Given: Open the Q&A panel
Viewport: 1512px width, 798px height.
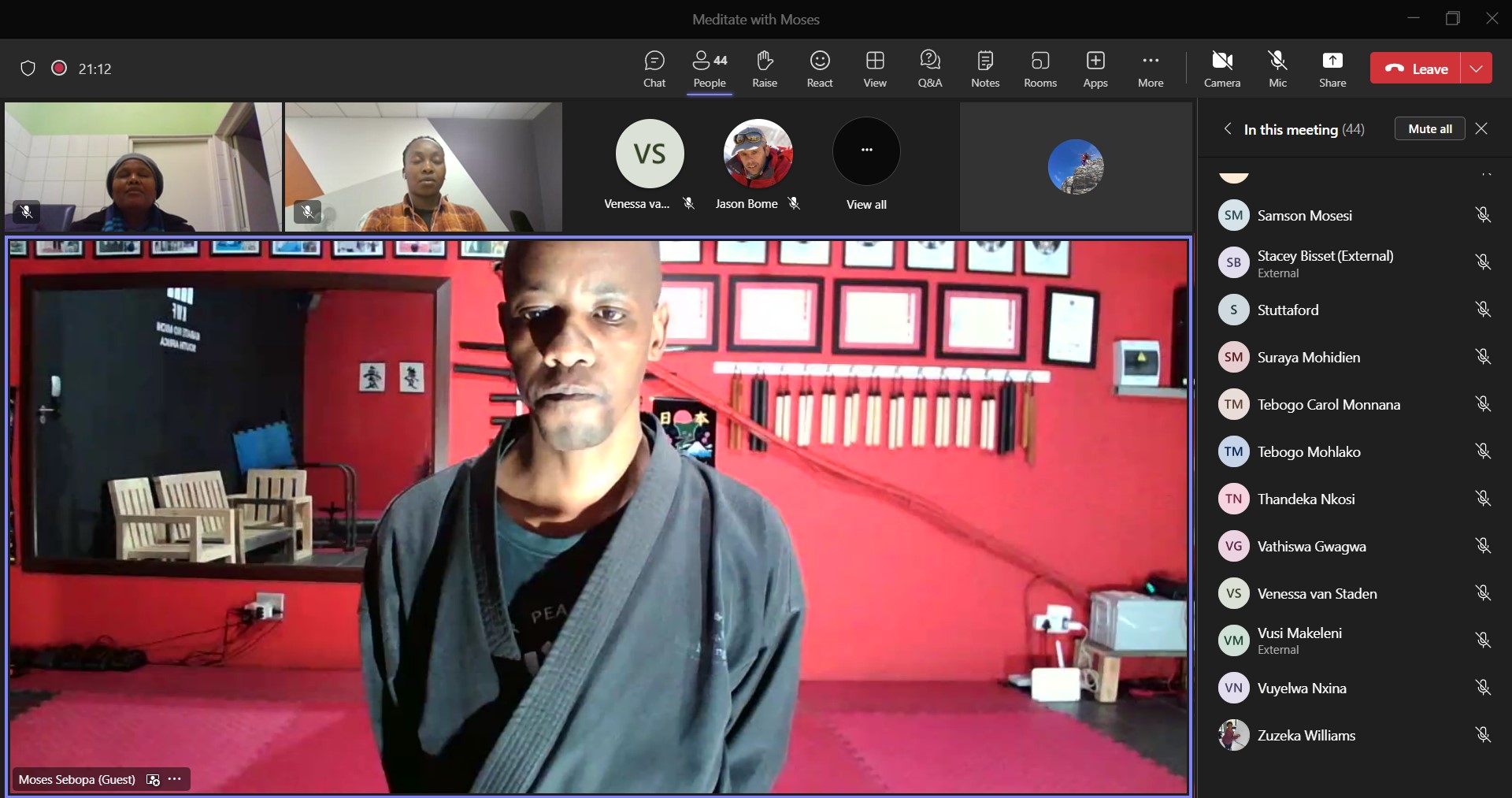Looking at the screenshot, I should pyautogui.click(x=929, y=69).
